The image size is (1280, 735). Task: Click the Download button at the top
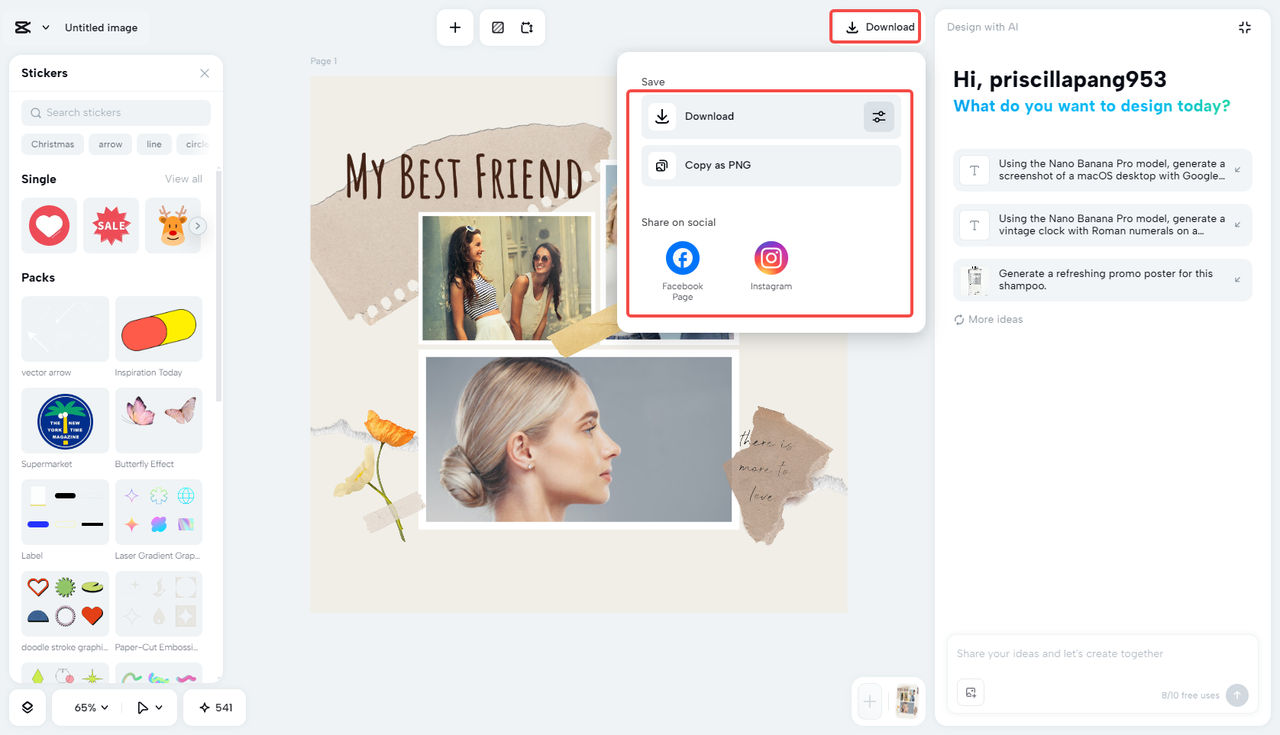[875, 27]
